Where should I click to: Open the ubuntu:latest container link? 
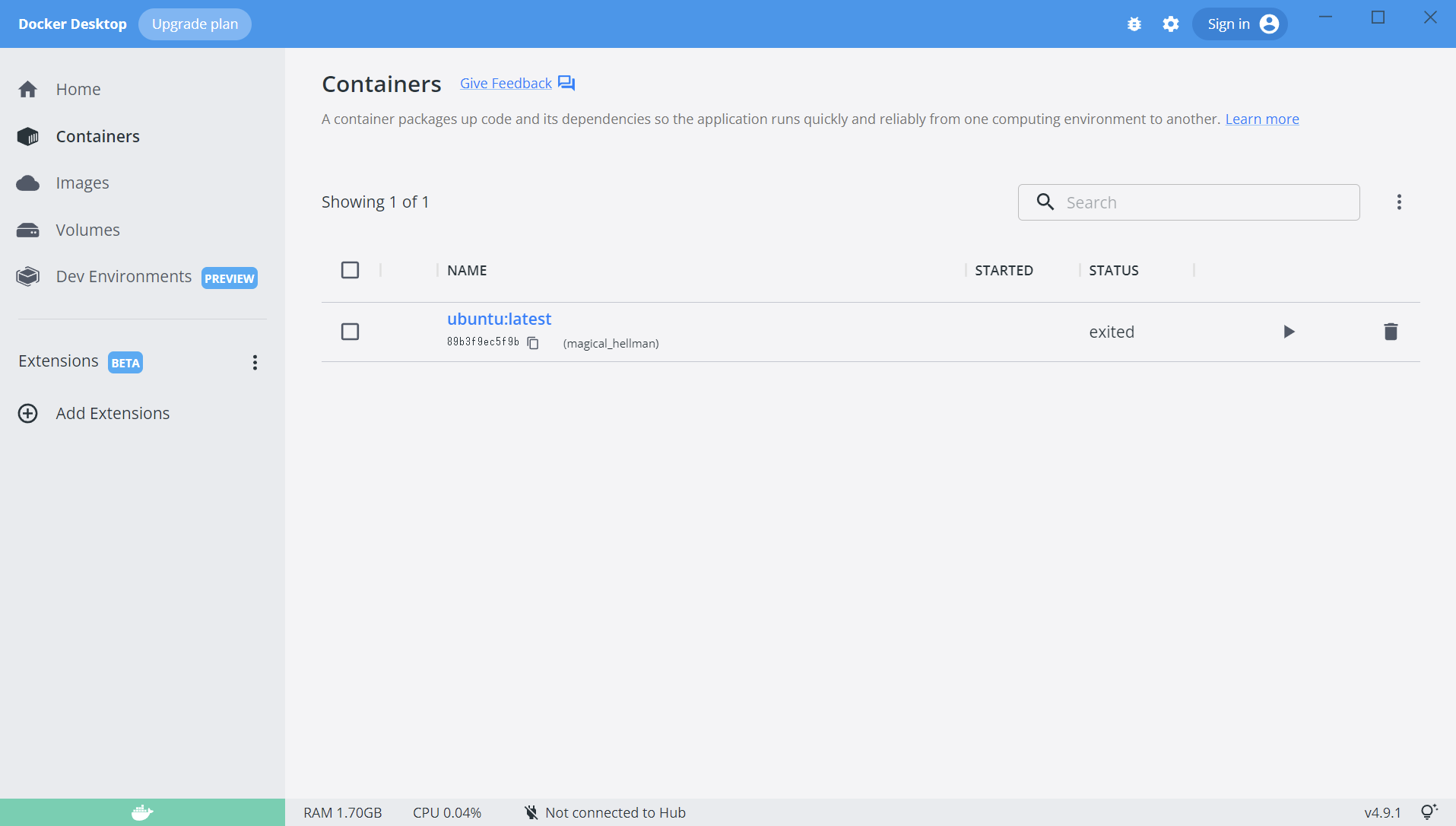(x=499, y=319)
